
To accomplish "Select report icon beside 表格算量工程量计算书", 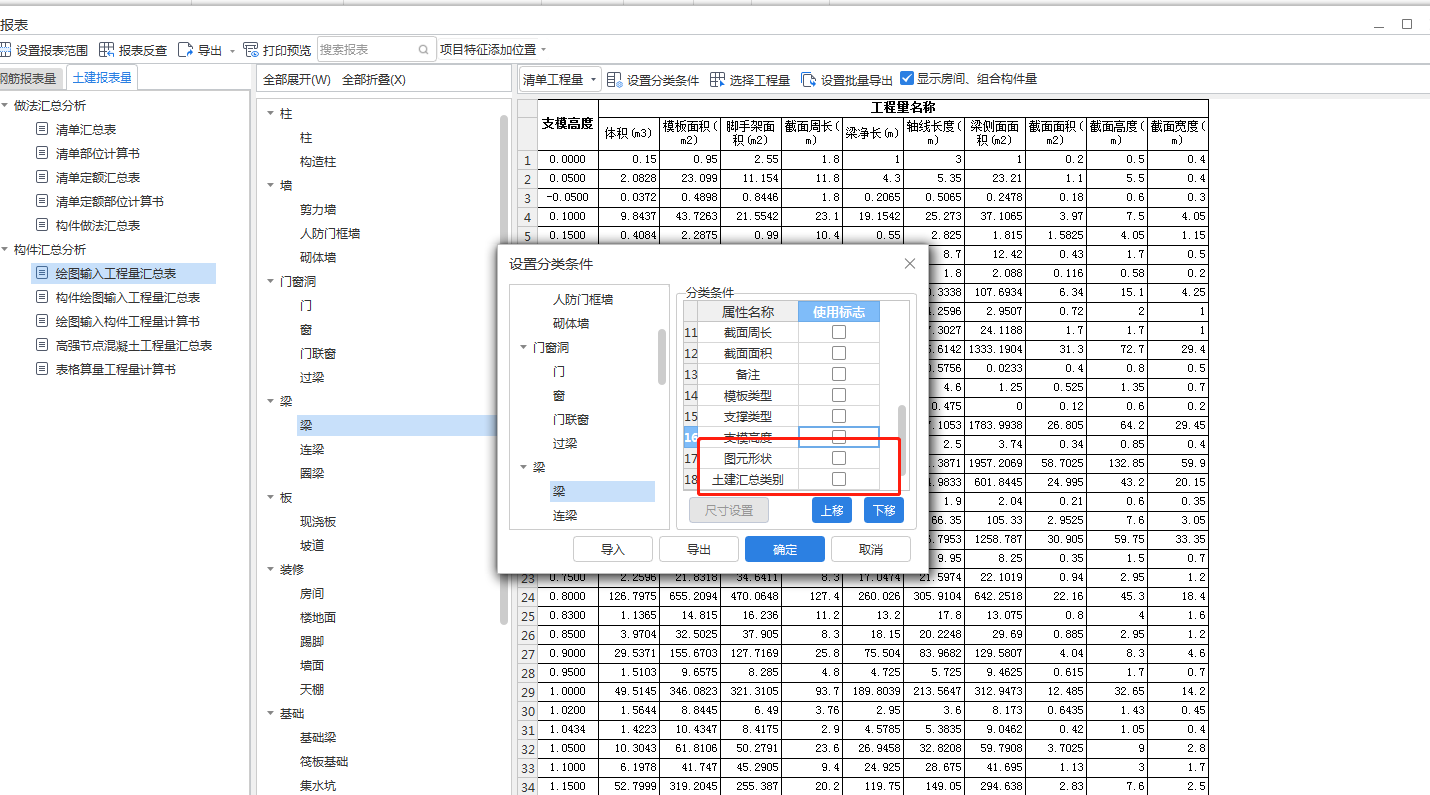I will pos(41,369).
